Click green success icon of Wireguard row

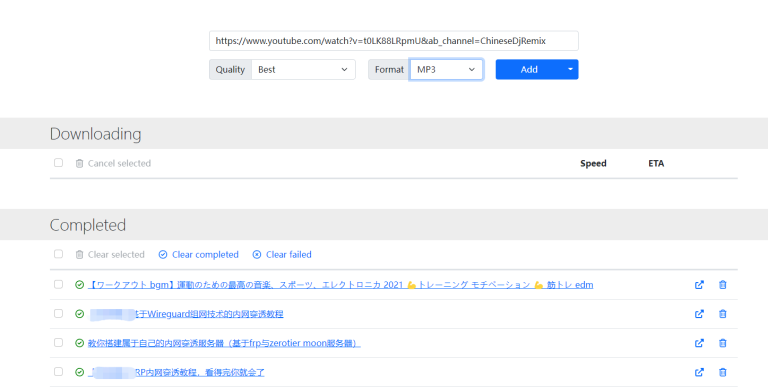79,314
